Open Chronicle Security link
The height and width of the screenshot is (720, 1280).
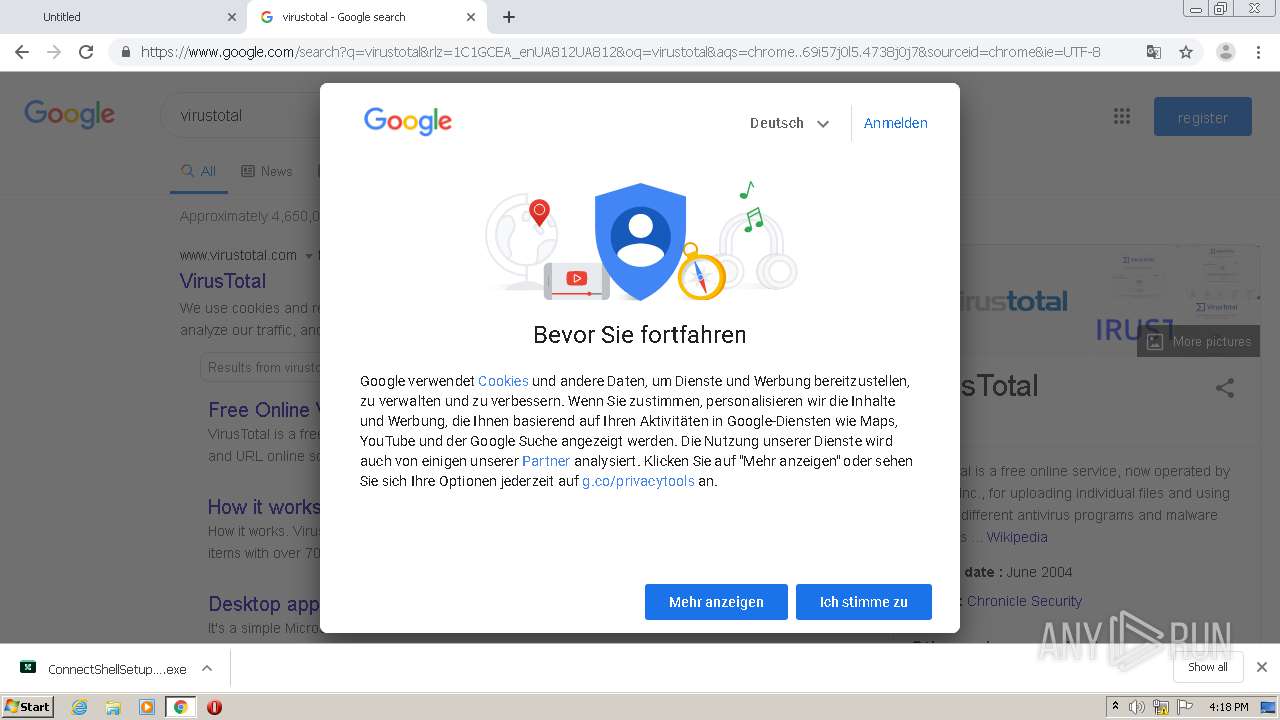coord(1024,601)
